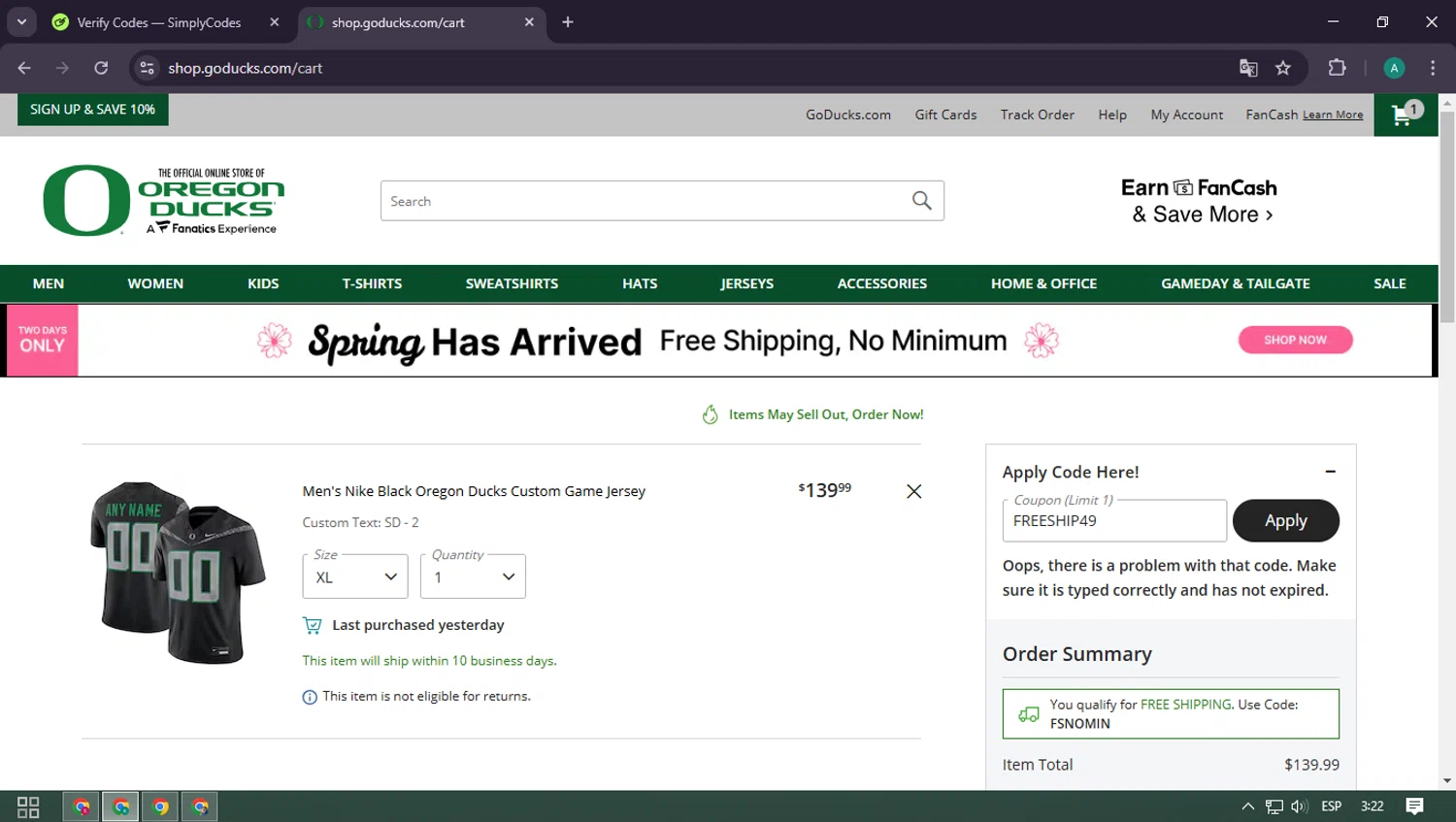Click the volume icon in system tray
The height and width of the screenshot is (822, 1456).
(1299, 806)
